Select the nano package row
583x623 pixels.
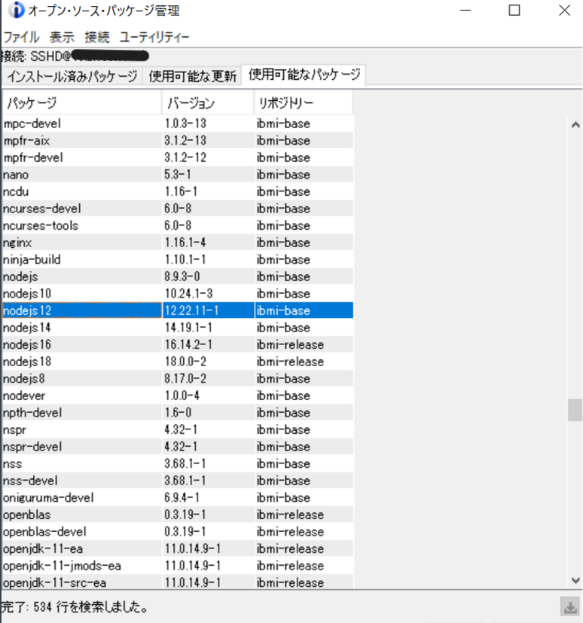coord(178,174)
